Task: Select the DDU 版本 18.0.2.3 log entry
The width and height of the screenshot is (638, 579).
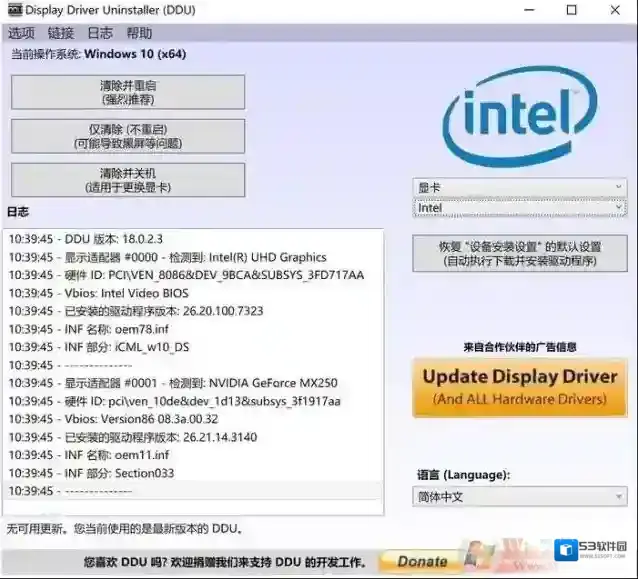Action: click(100, 239)
